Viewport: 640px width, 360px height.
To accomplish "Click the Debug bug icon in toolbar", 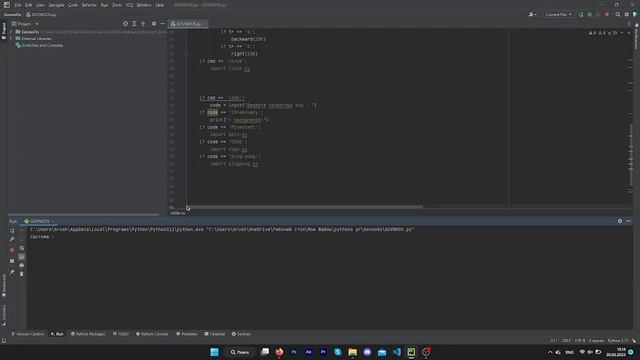I will click(x=589, y=14).
